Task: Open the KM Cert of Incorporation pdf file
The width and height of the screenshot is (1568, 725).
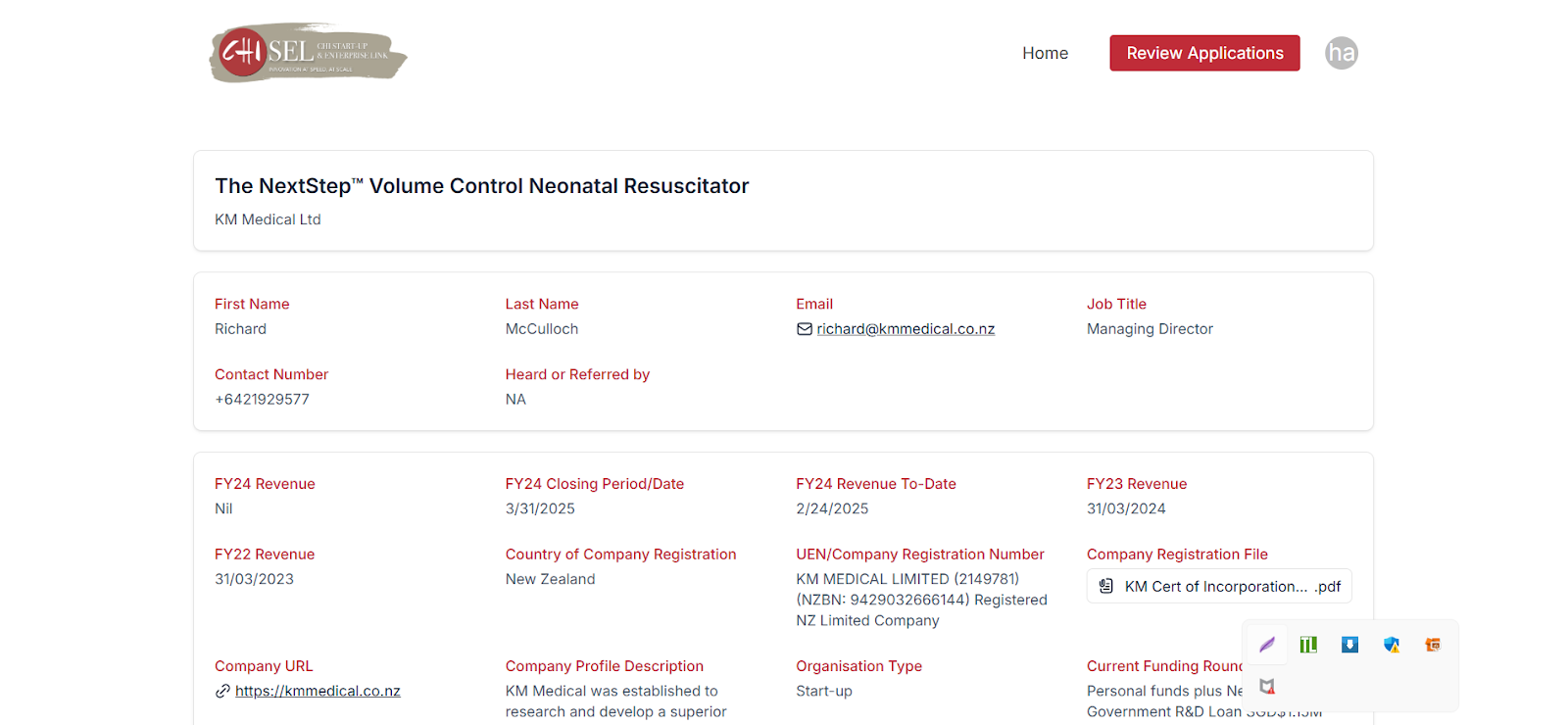Action: click(x=1219, y=586)
